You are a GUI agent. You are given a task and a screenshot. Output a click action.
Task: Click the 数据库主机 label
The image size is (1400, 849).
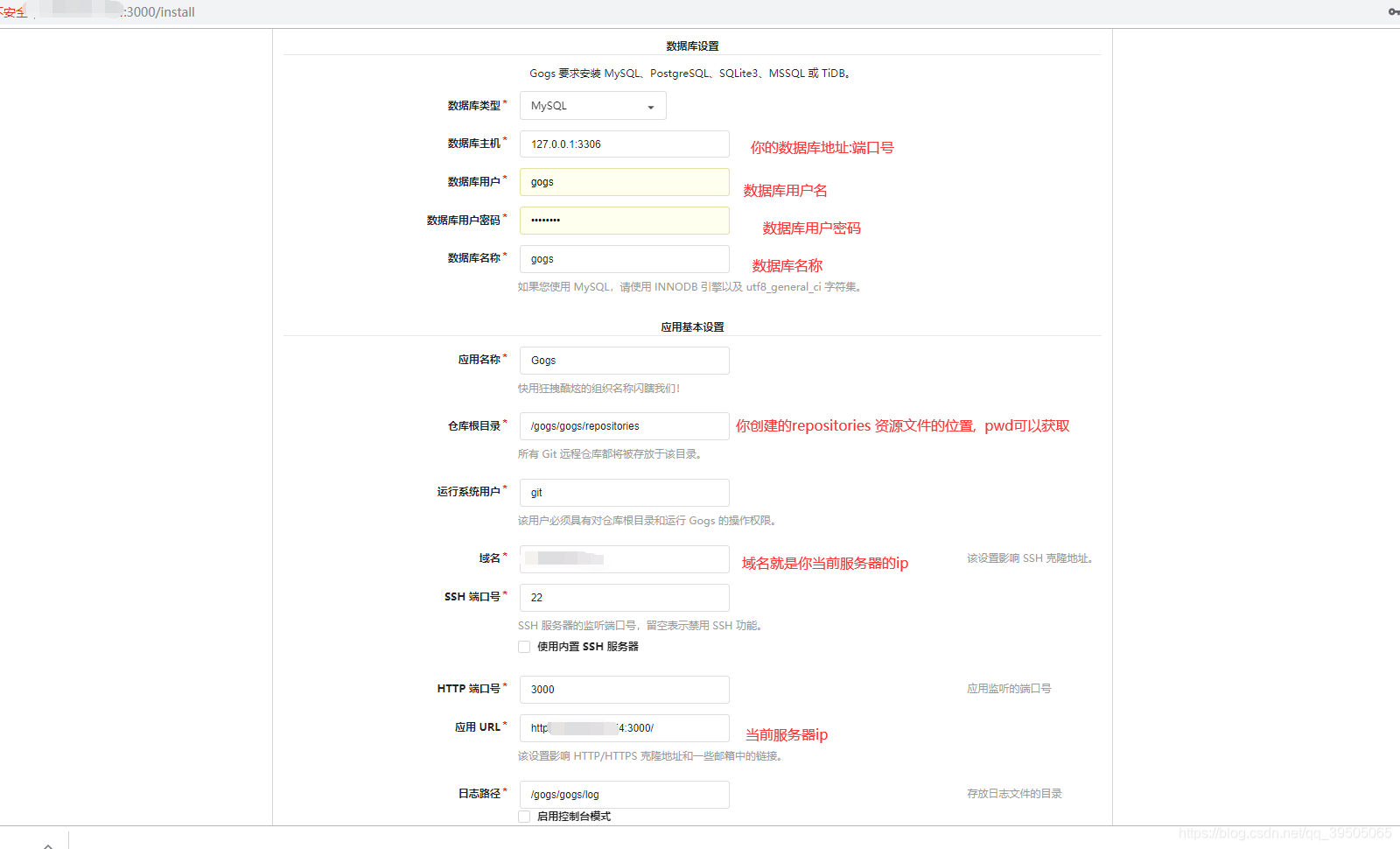pos(474,144)
